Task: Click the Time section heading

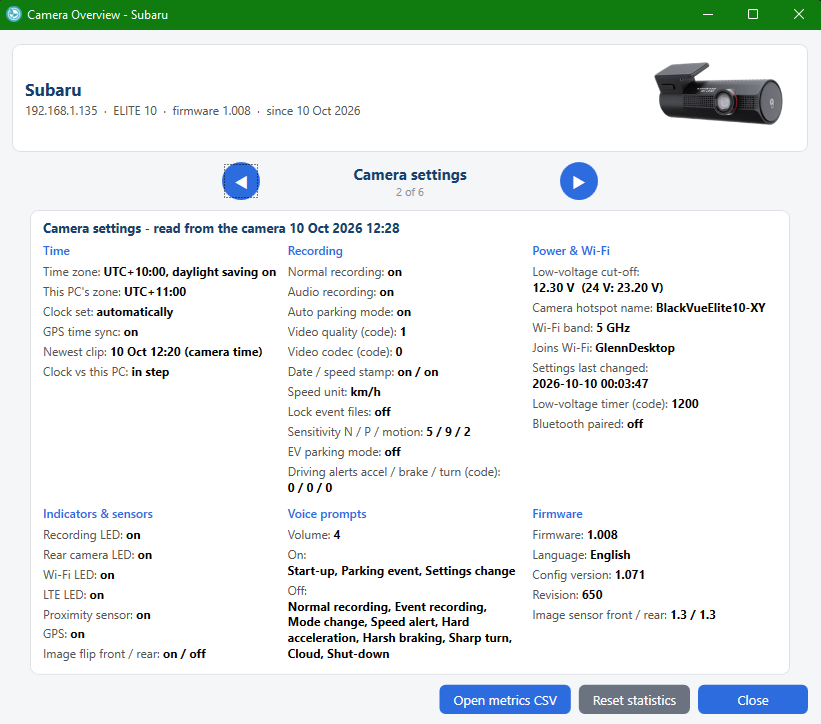Action: [x=57, y=251]
